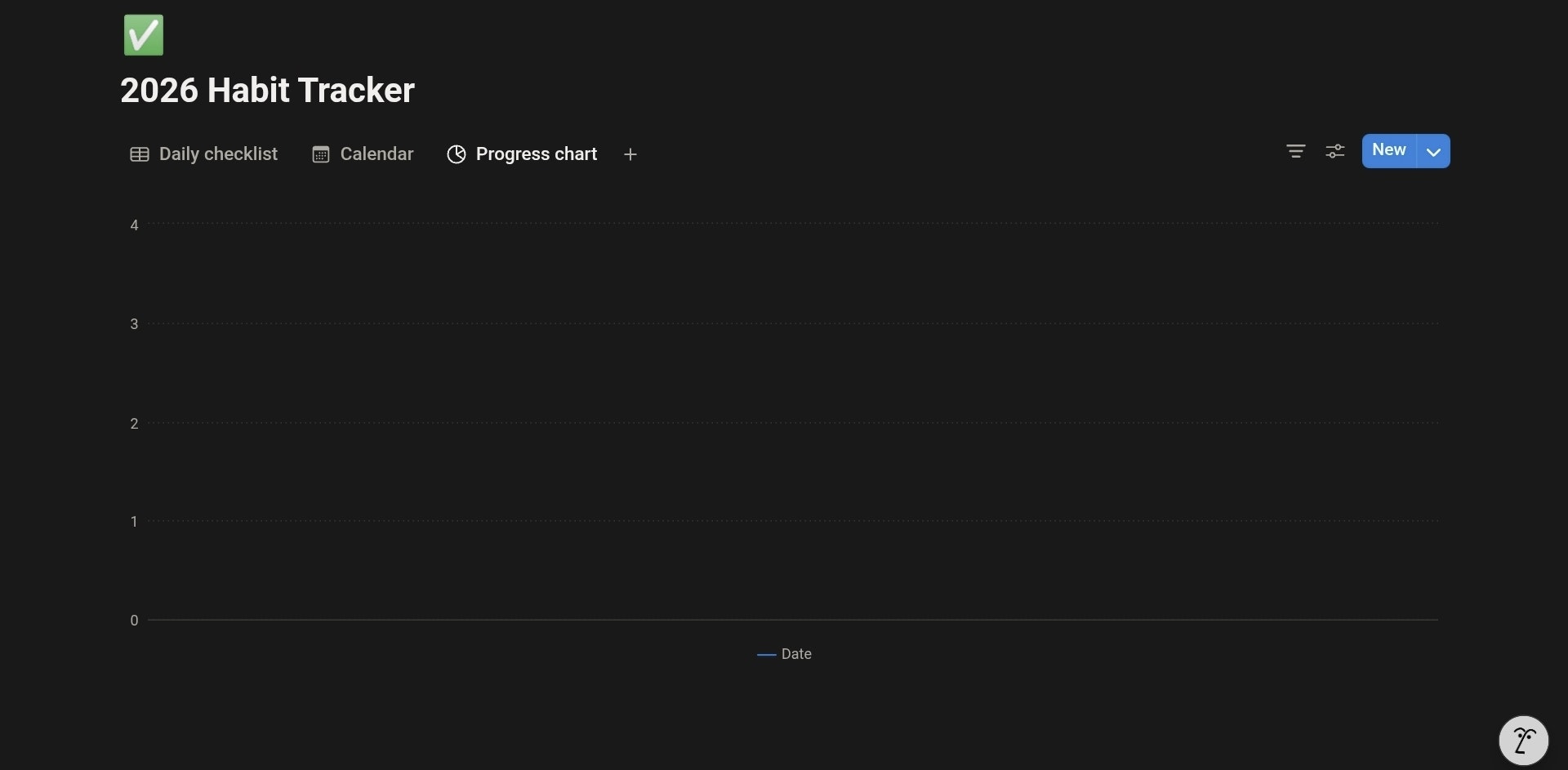Switch to the Calendar tab
Viewport: 1568px width, 770px height.
pyautogui.click(x=375, y=154)
